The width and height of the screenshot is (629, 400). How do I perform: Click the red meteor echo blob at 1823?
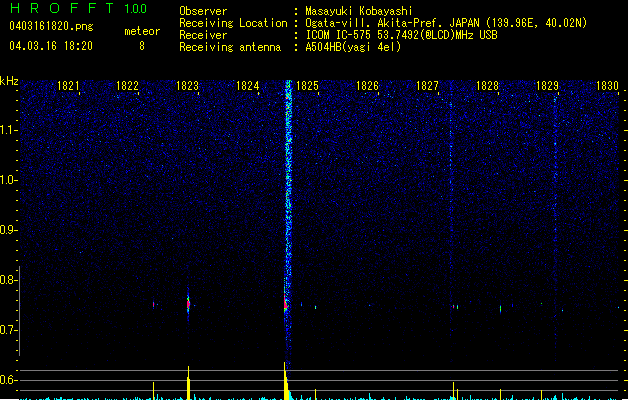(x=188, y=304)
